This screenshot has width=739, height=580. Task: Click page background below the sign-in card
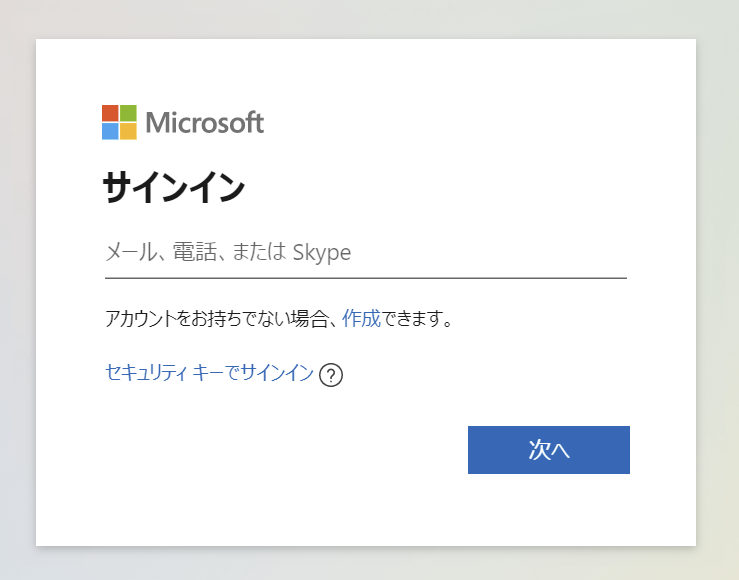pos(369,564)
